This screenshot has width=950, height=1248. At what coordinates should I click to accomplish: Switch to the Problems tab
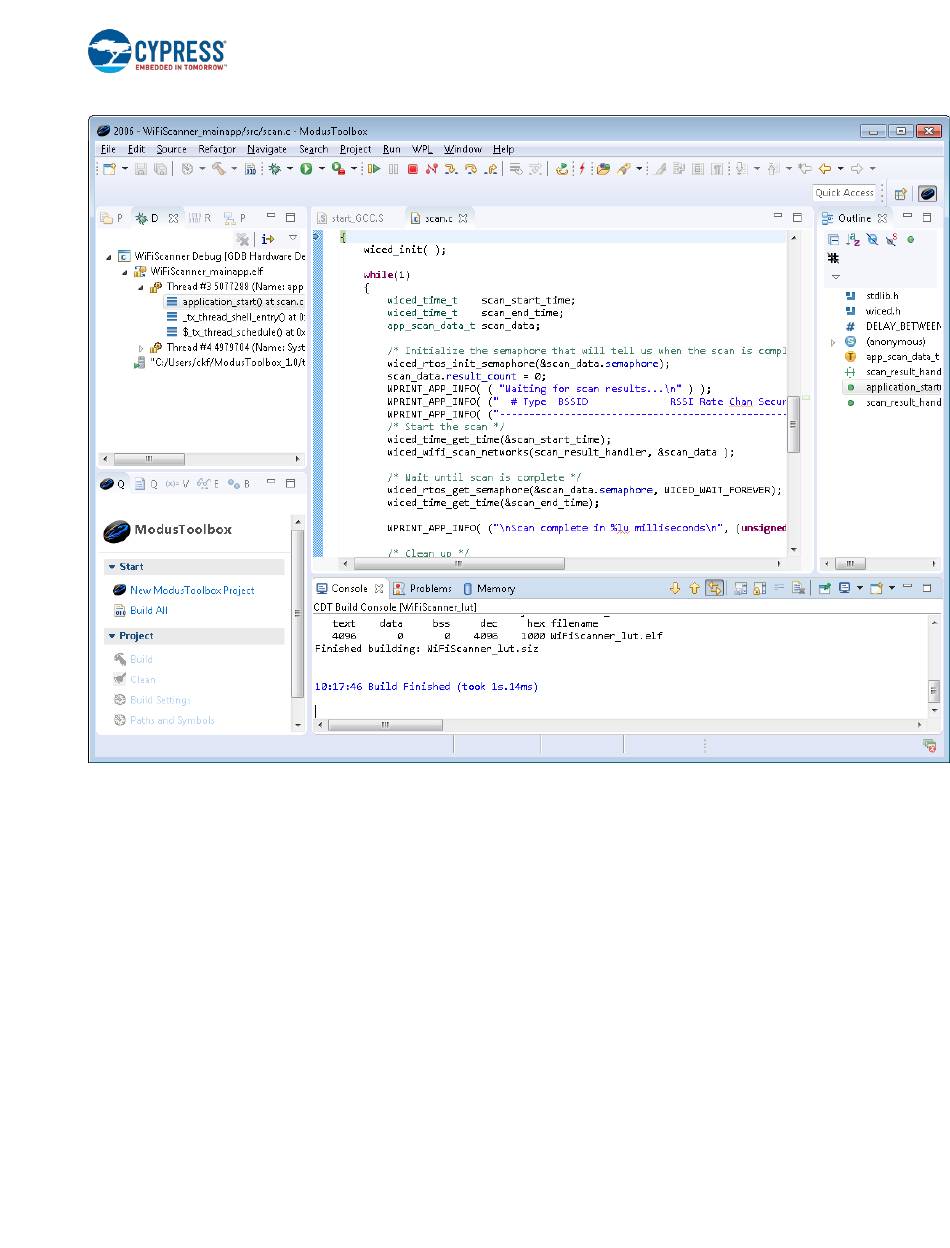click(422, 588)
